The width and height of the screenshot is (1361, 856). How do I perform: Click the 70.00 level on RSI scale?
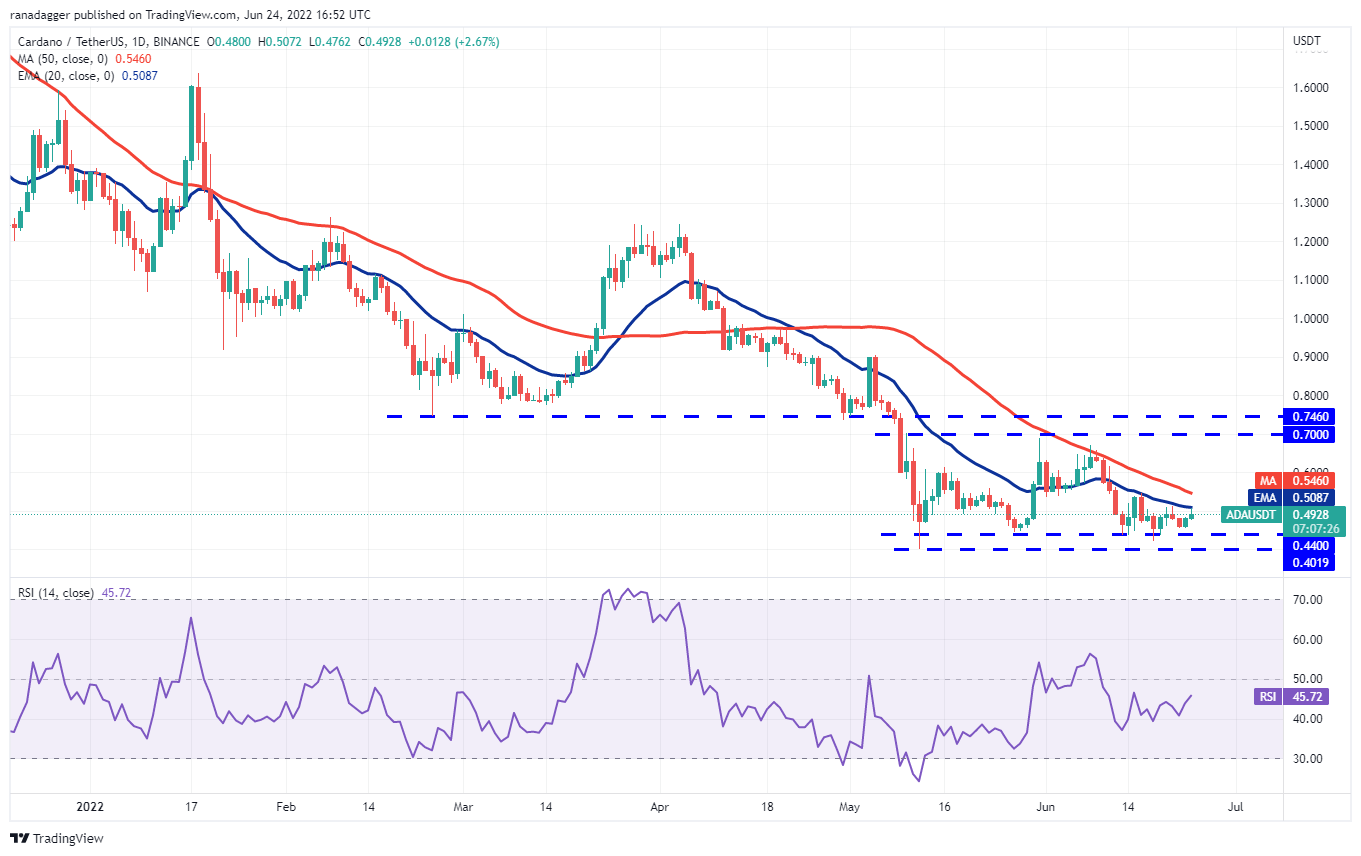[x=1309, y=600]
